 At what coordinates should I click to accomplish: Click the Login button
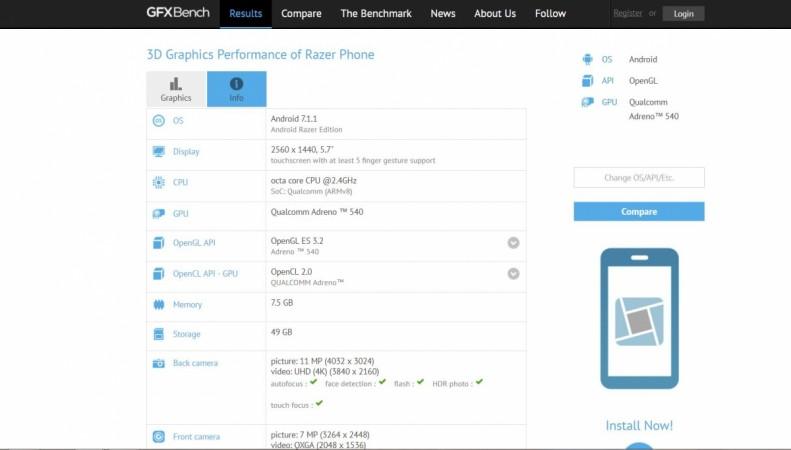pyautogui.click(x=684, y=14)
